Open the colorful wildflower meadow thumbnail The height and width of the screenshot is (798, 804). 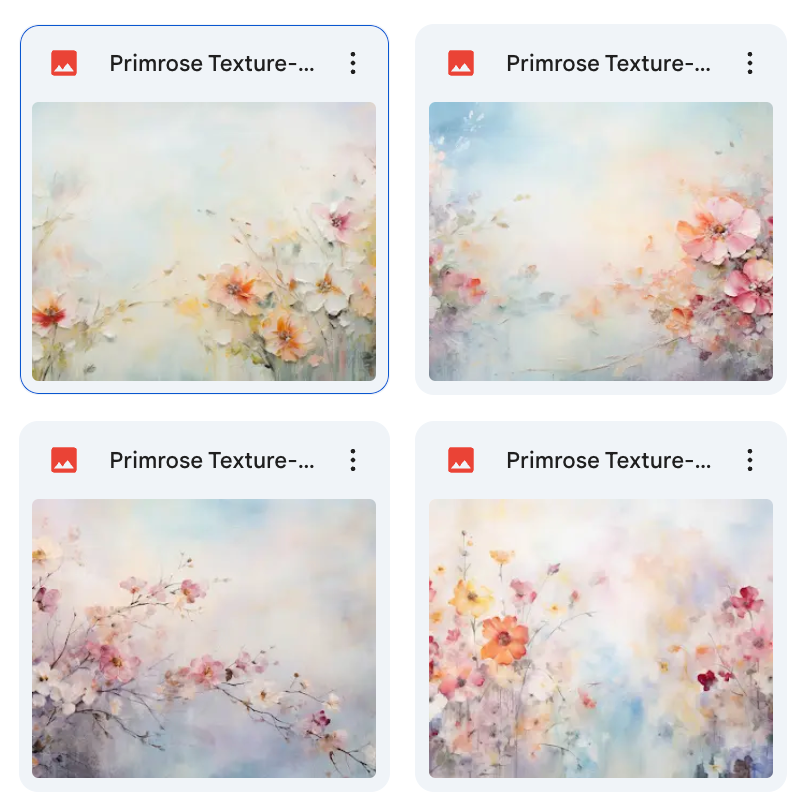pos(600,638)
